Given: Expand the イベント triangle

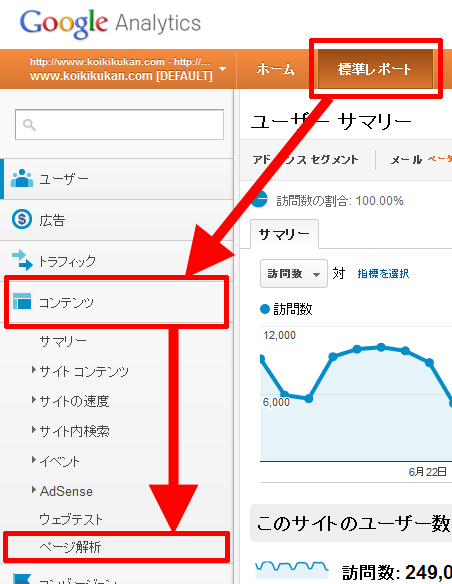Looking at the screenshot, I should (x=34, y=460).
